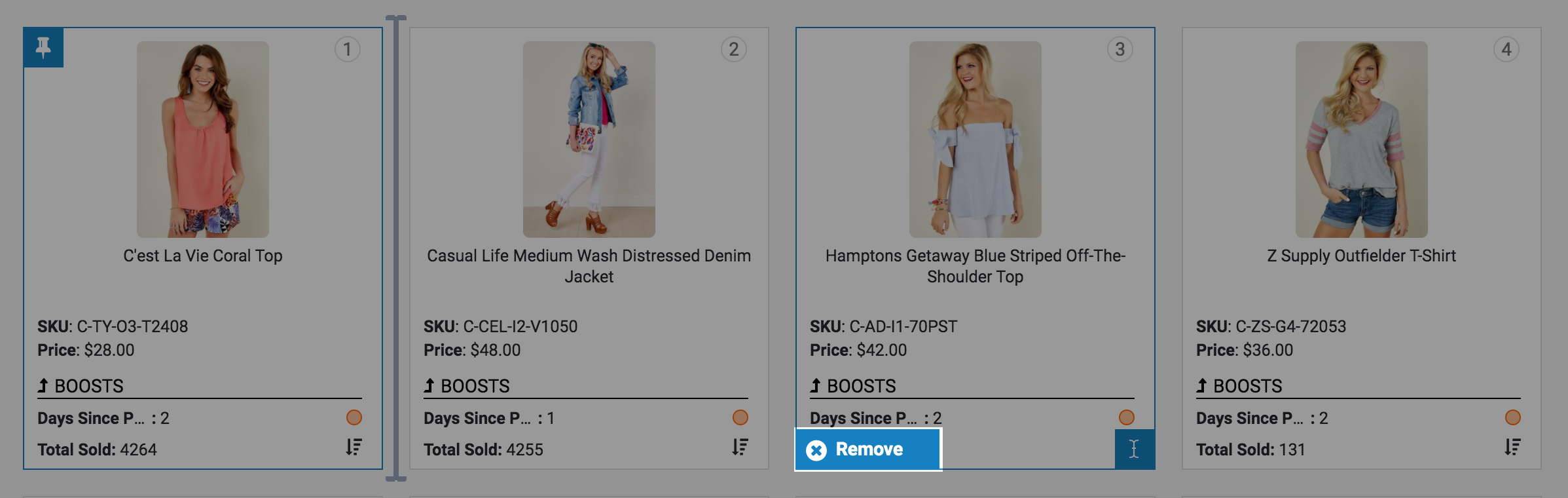This screenshot has height=498, width=1568.
Task: Click sort icon beside Total Sold 4255
Action: (740, 448)
